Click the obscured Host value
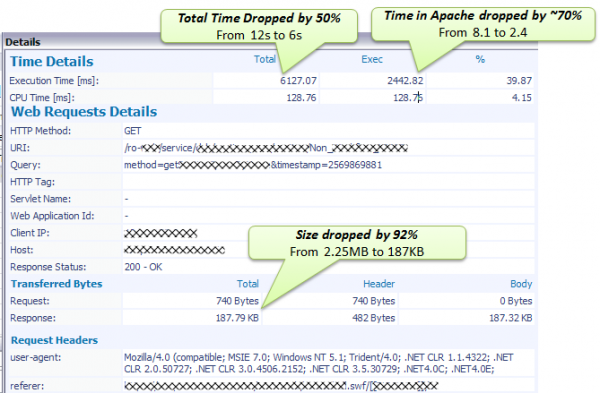The image size is (600, 393). pos(174,250)
